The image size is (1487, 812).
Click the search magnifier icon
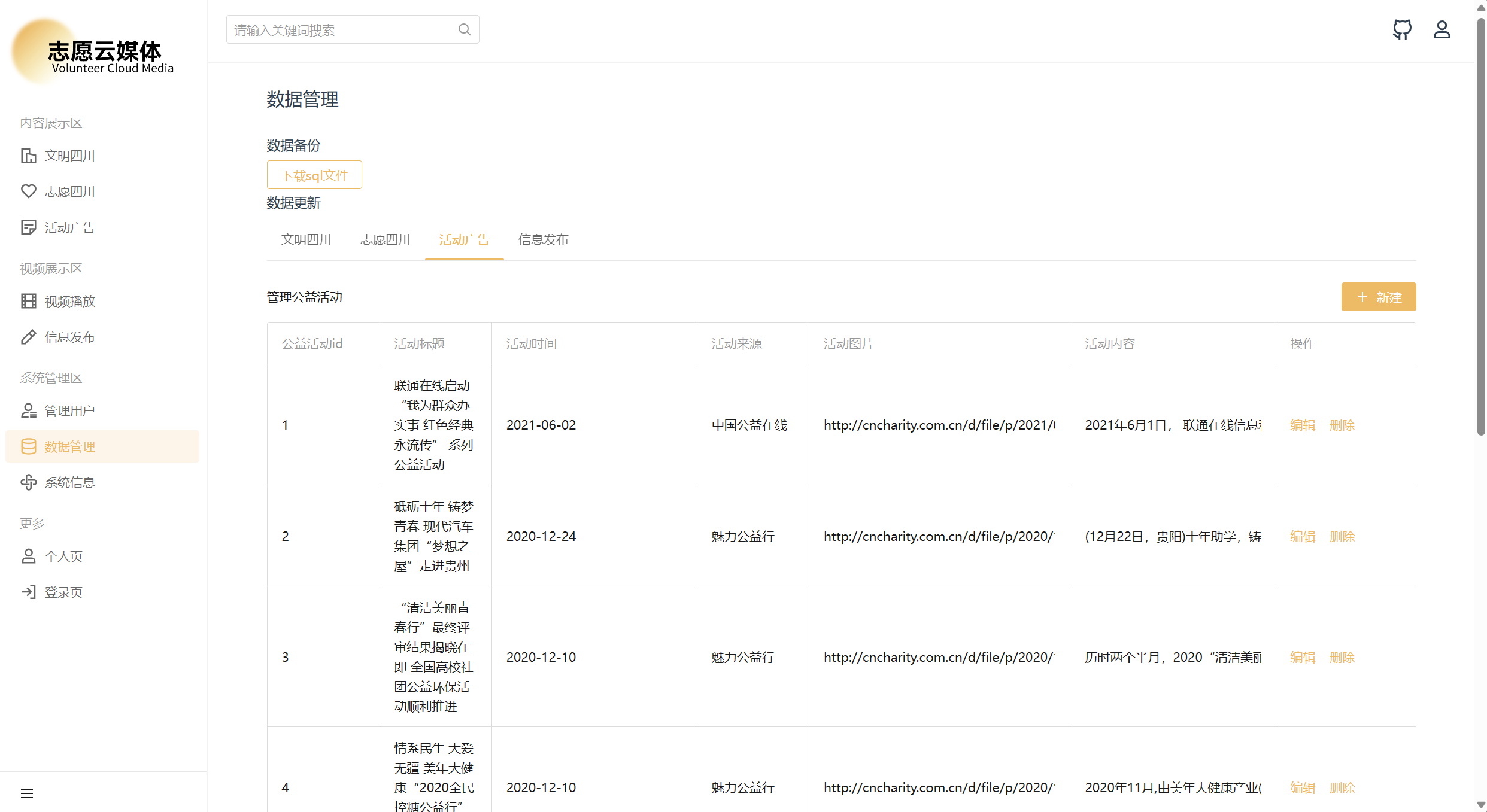point(464,29)
